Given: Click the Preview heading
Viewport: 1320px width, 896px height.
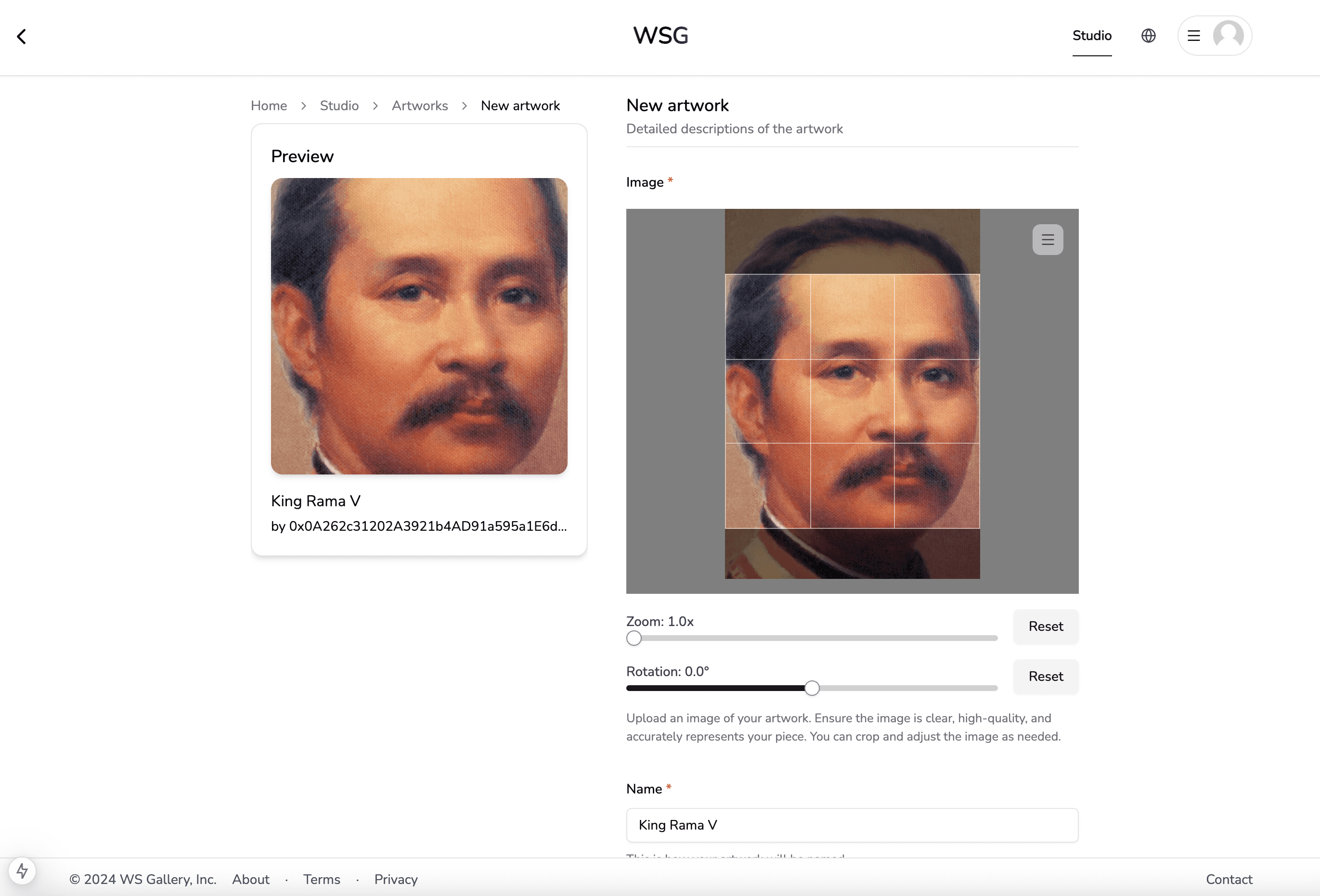Looking at the screenshot, I should [x=302, y=156].
